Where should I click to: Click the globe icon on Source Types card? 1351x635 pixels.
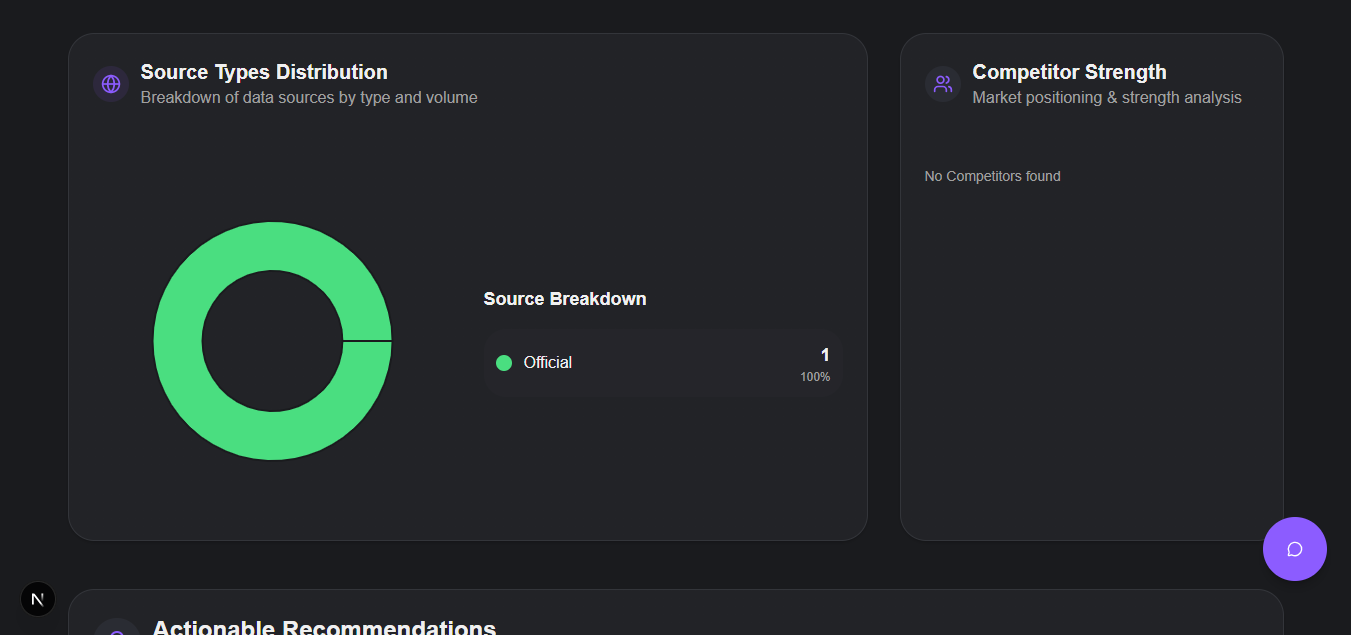[110, 84]
